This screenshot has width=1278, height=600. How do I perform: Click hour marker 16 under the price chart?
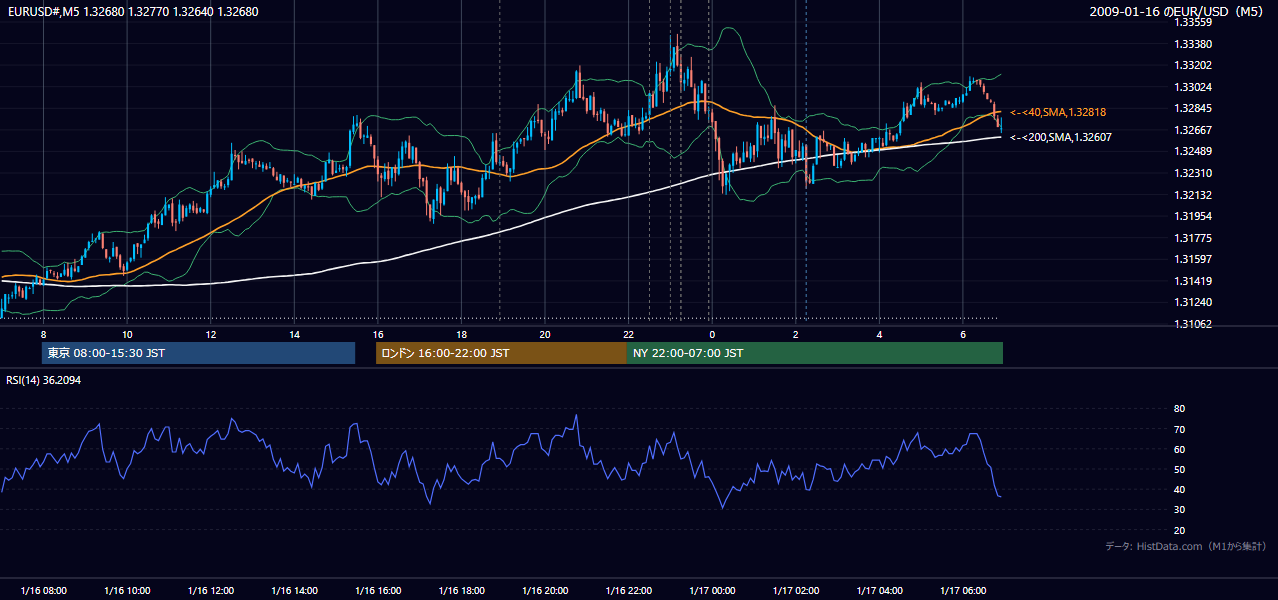click(x=377, y=333)
